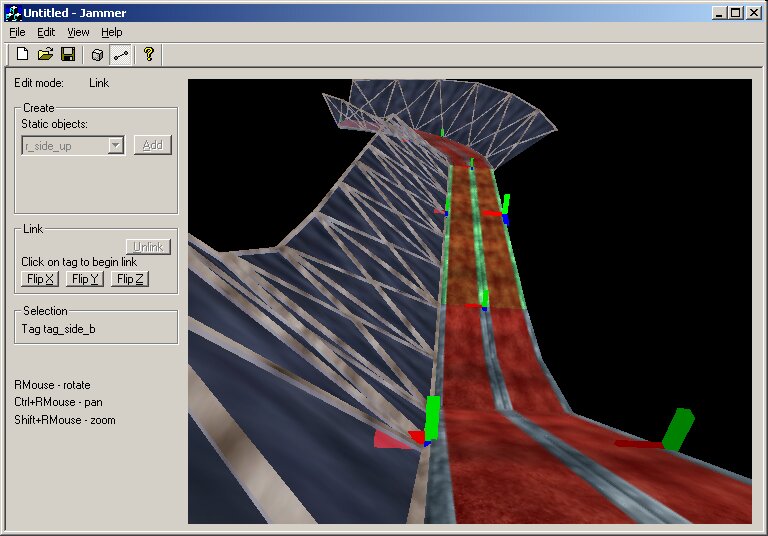Open a file using the folder icon
The image size is (768, 536).
[45, 54]
